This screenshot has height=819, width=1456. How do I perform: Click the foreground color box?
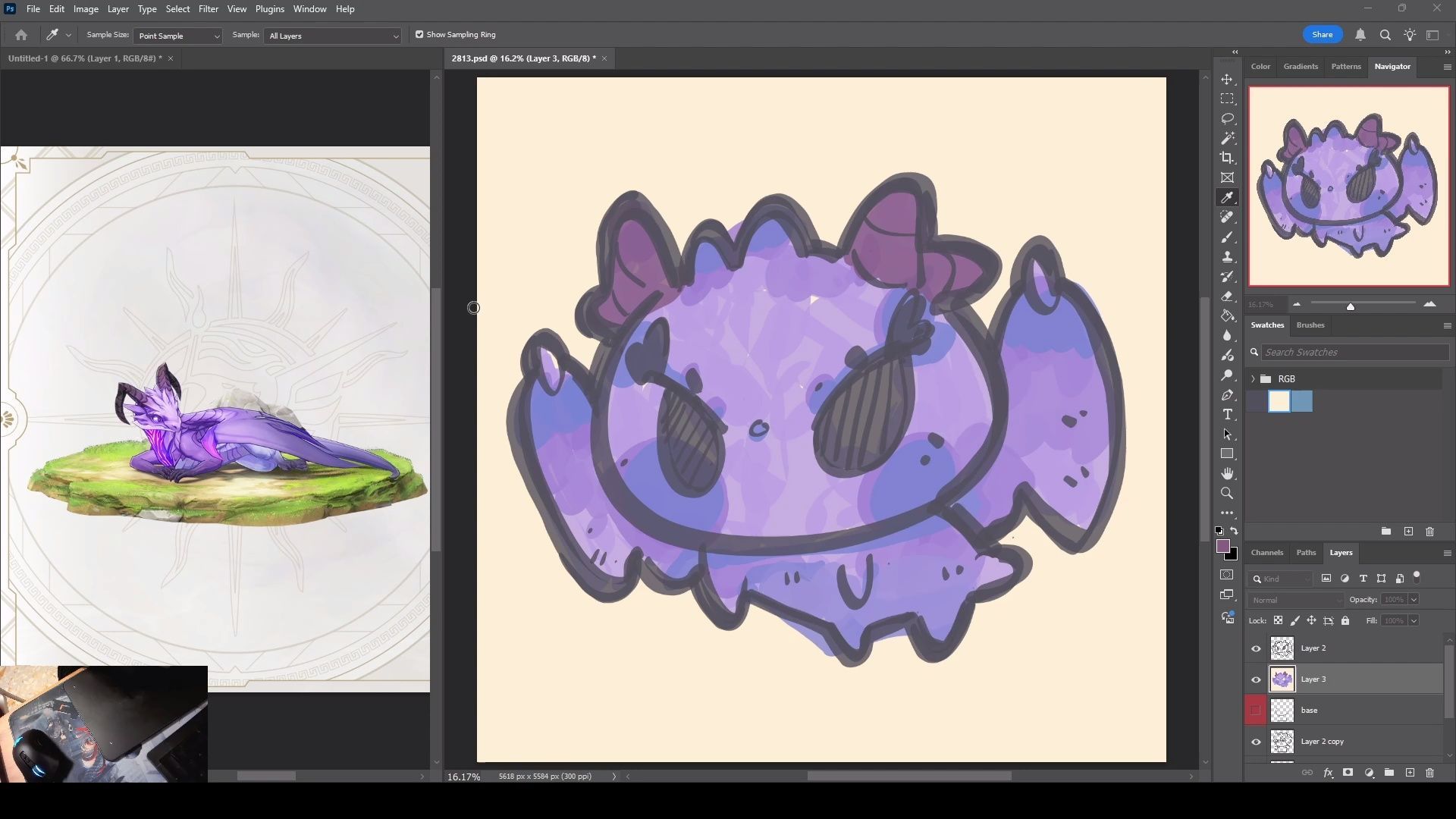pos(1222,547)
